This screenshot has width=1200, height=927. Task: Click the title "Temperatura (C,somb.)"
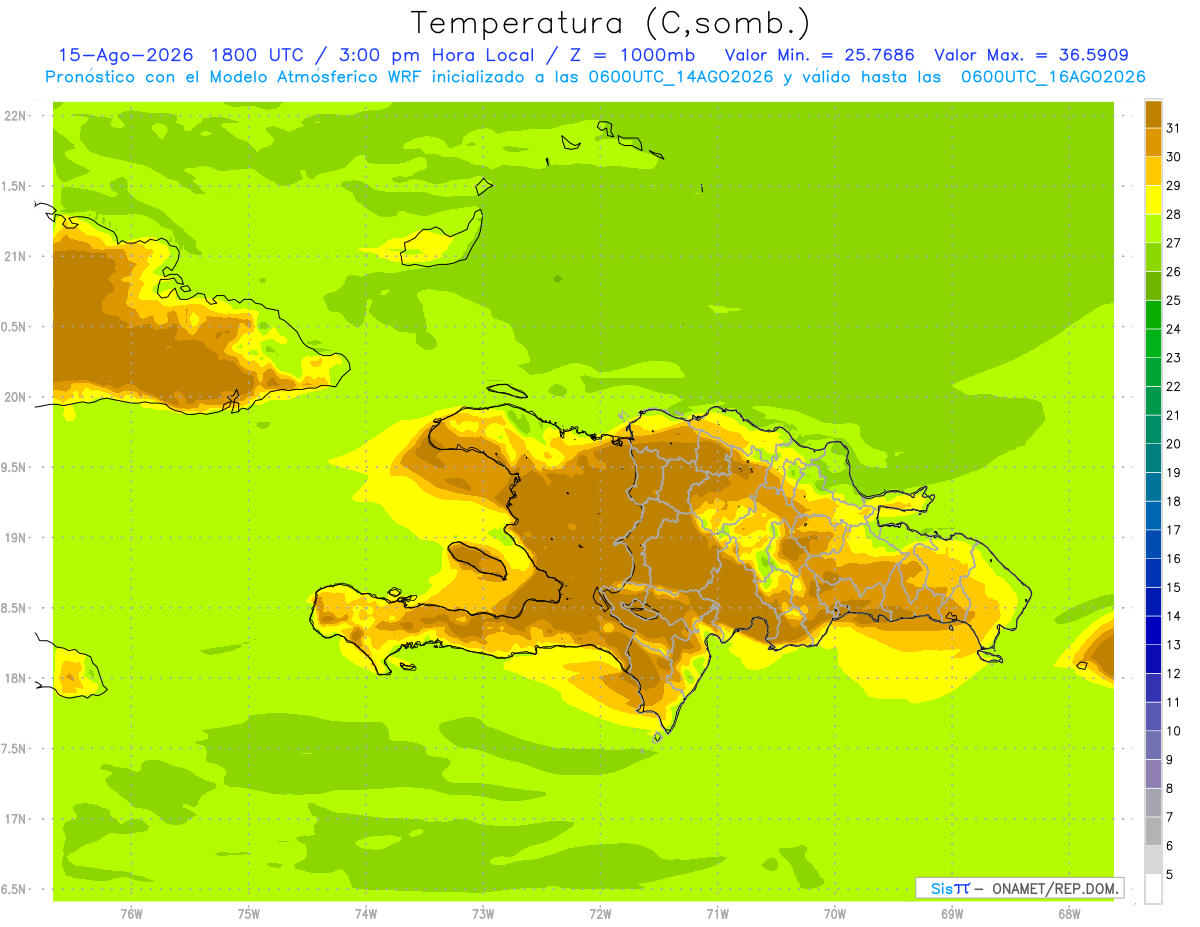tap(610, 23)
